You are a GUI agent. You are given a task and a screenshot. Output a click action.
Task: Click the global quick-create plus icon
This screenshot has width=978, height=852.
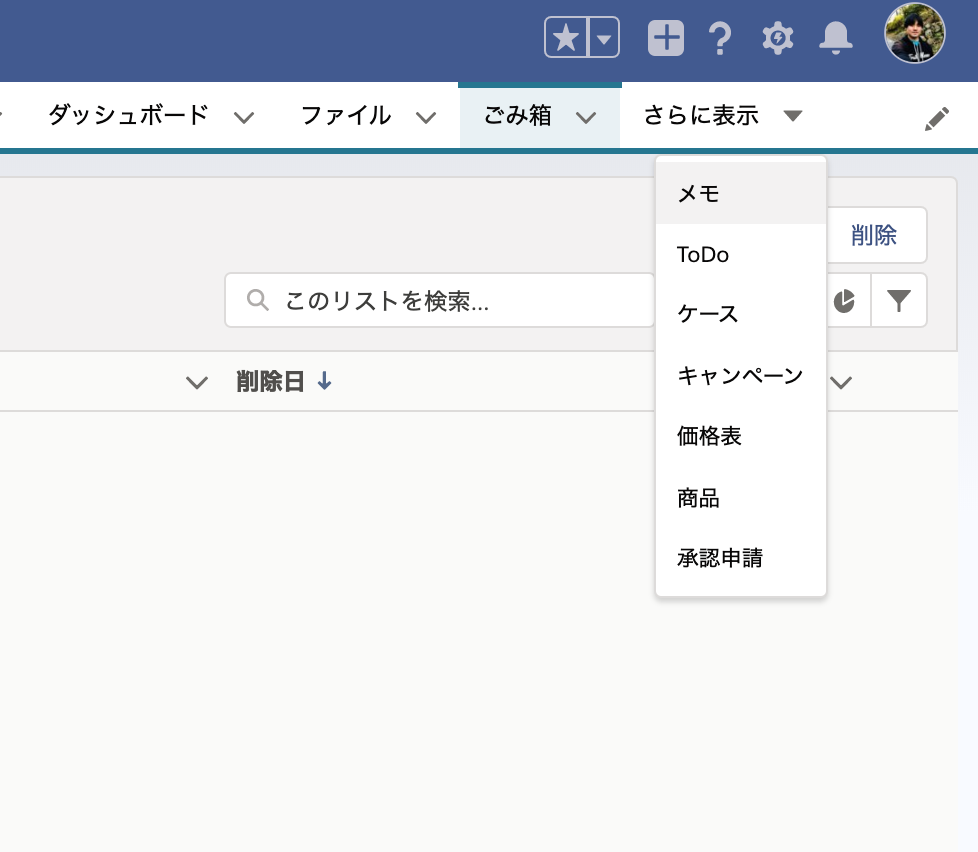[x=665, y=37]
